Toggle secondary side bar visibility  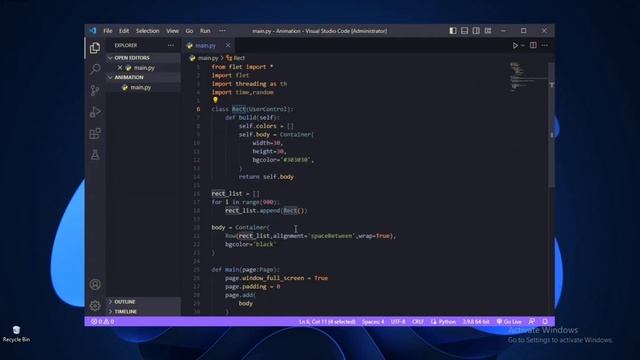476,31
